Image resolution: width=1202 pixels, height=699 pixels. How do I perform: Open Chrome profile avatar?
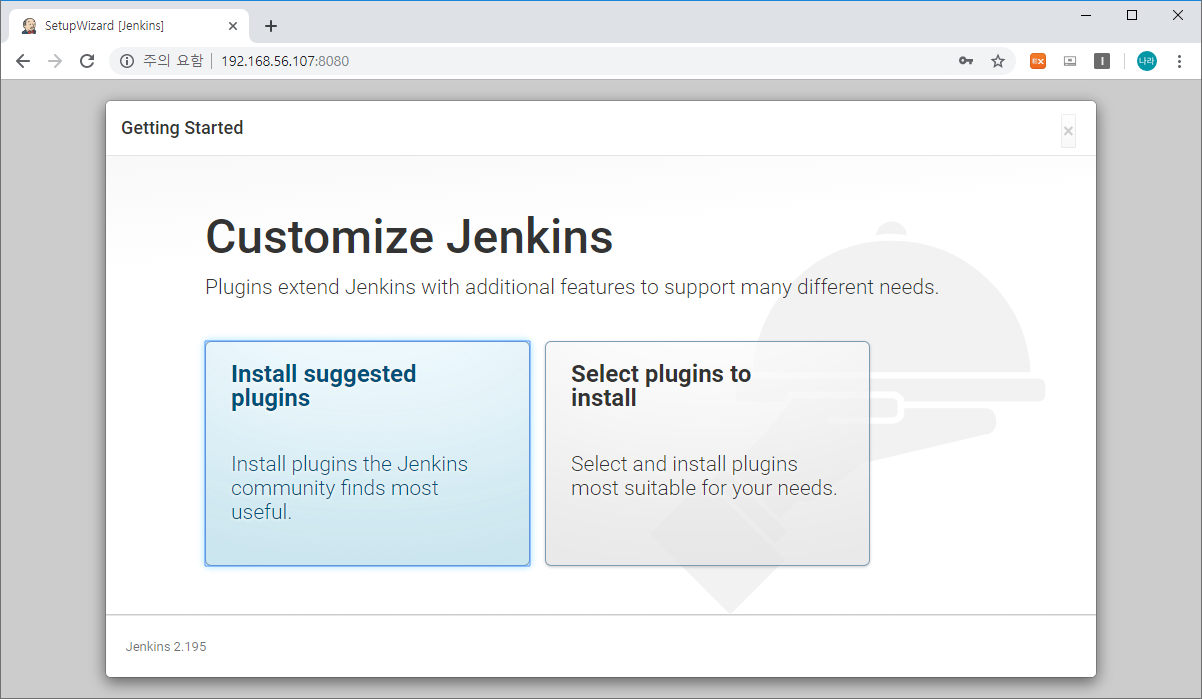pos(1146,61)
